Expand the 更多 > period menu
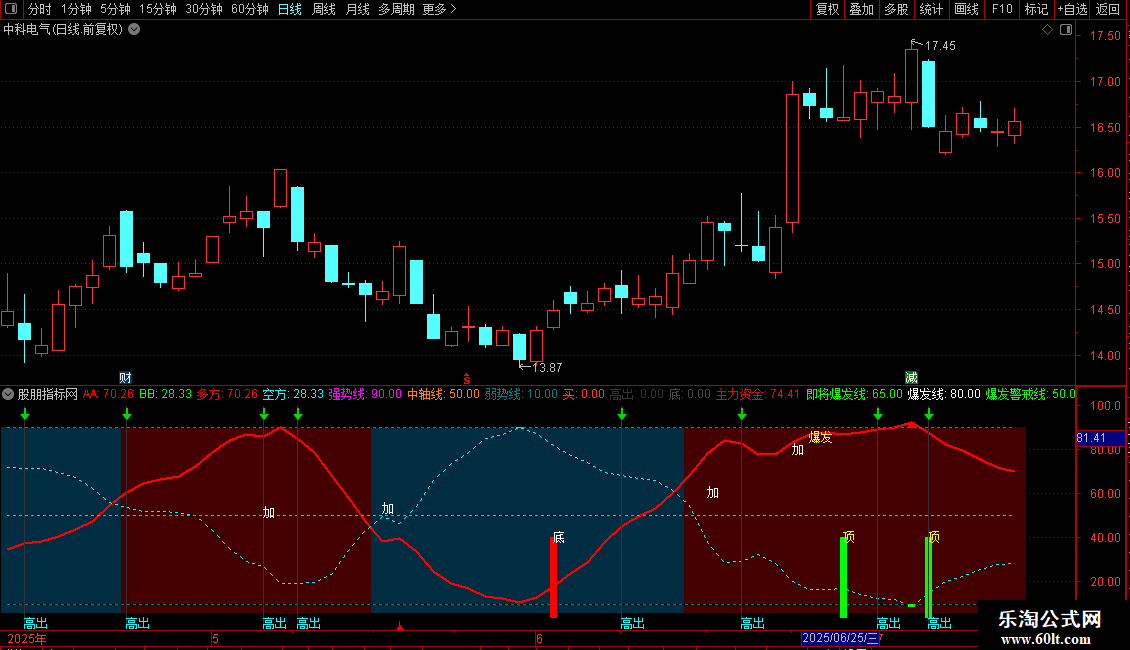 pos(439,9)
